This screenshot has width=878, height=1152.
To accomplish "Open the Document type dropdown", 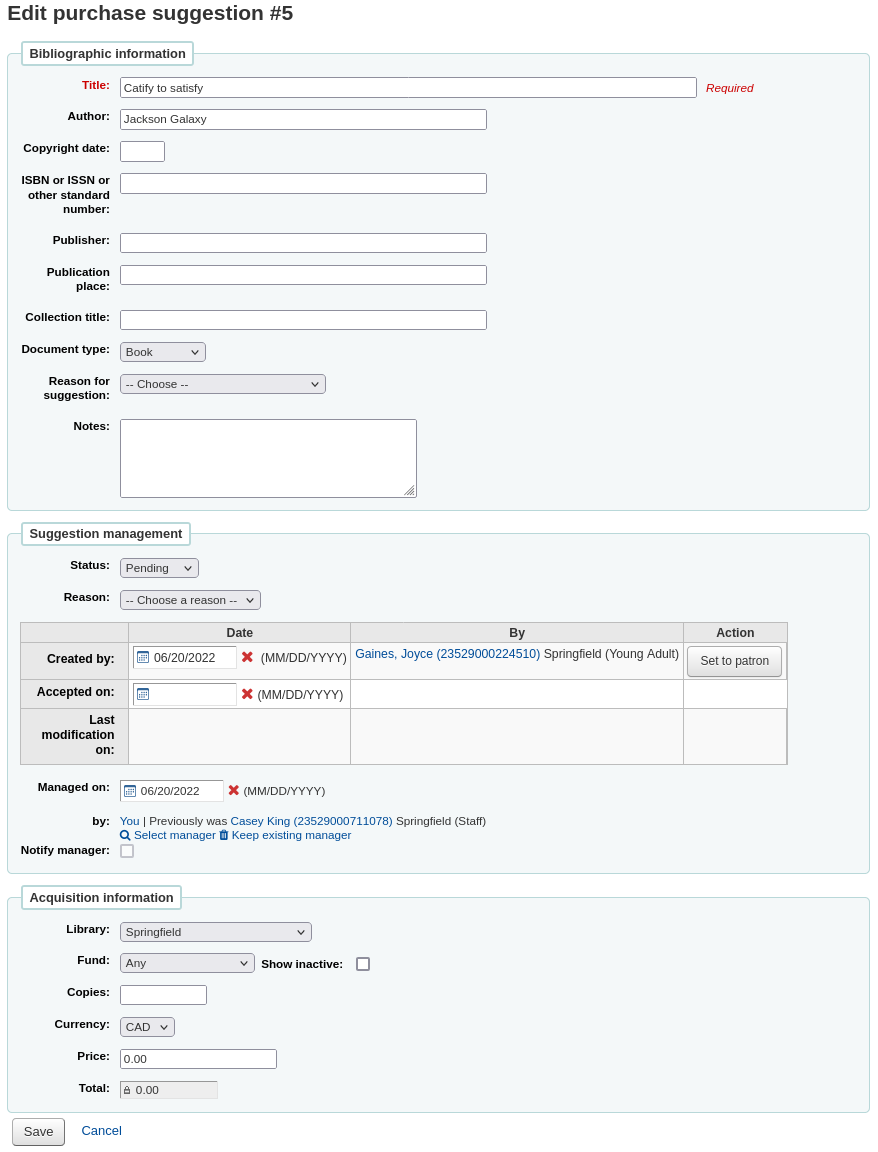I will click(162, 351).
